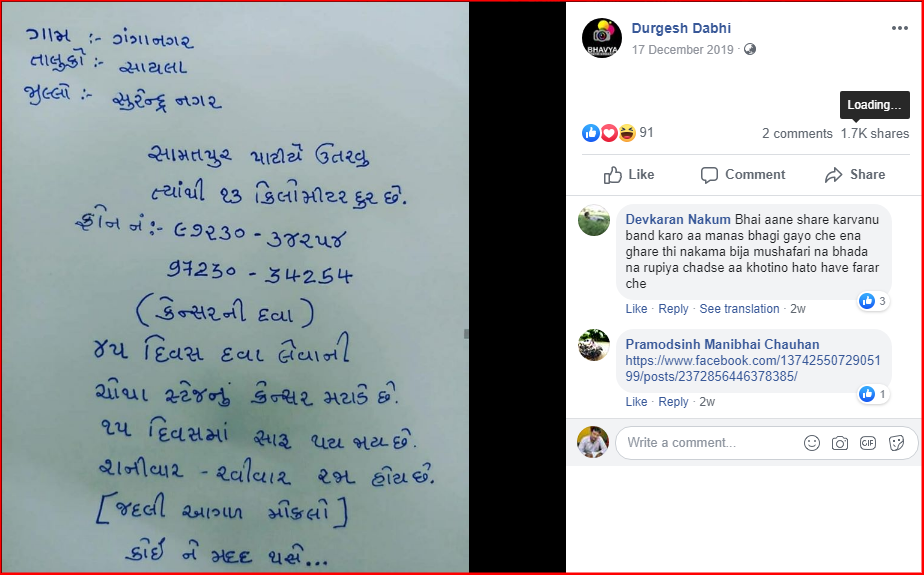
Task: Click the Comment button under the post
Action: pos(742,174)
